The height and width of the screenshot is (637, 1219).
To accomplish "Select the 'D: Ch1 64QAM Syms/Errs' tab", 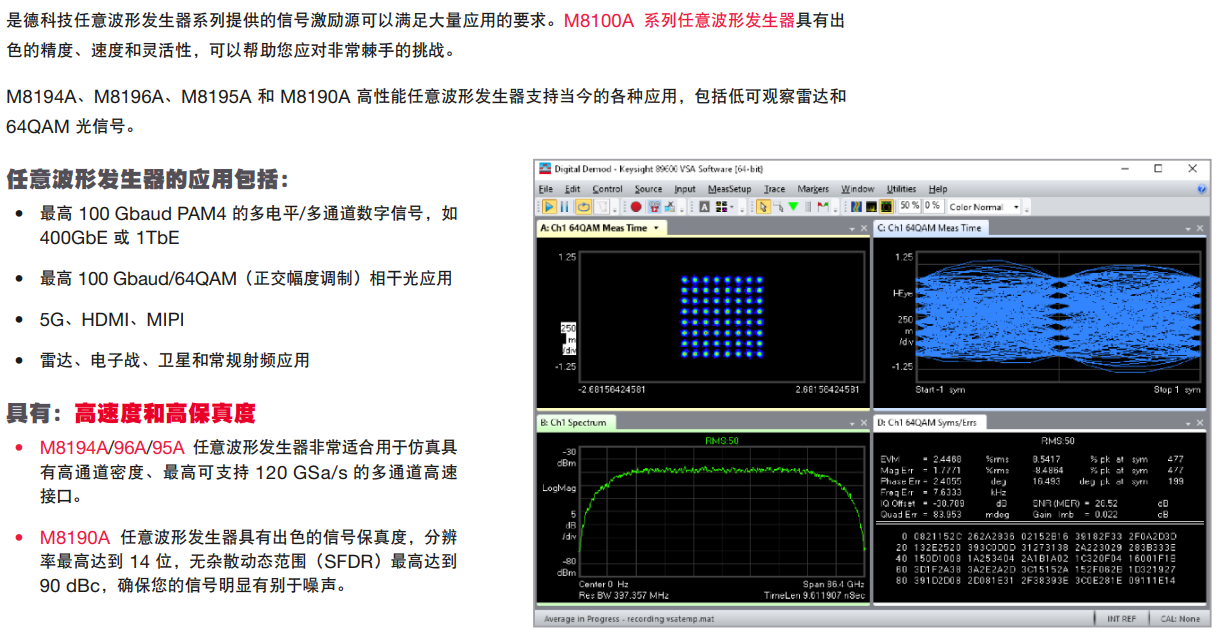I will click(x=931, y=422).
